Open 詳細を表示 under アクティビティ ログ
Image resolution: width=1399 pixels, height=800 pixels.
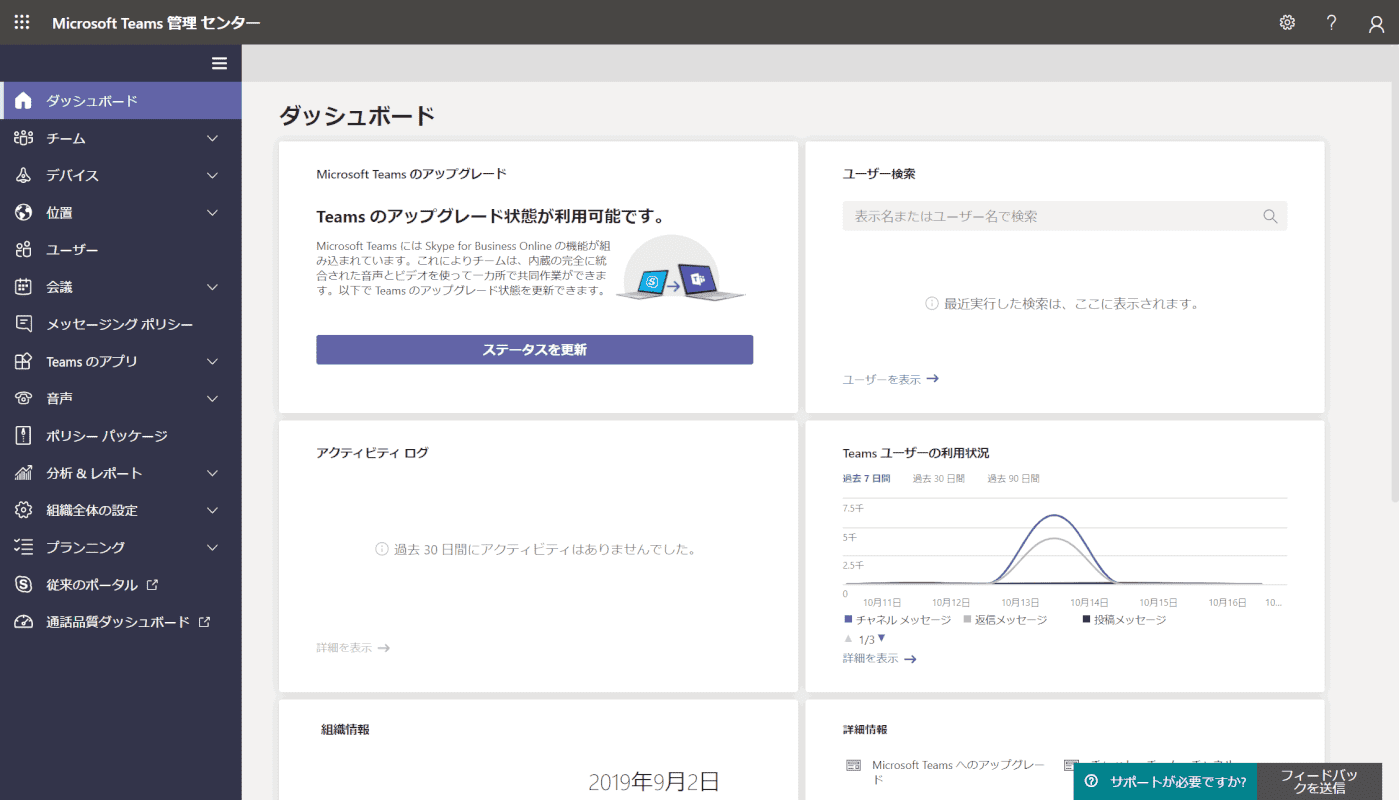353,648
